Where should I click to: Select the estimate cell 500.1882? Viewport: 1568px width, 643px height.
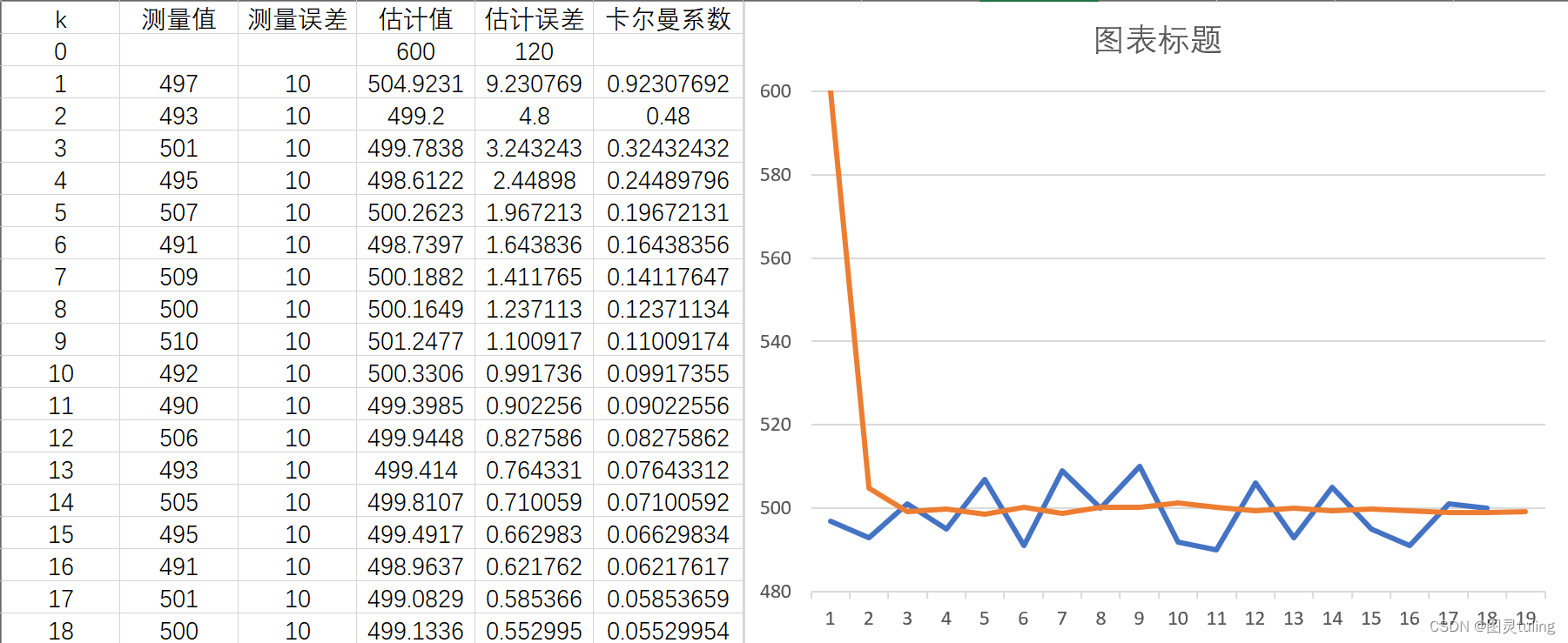pos(415,277)
